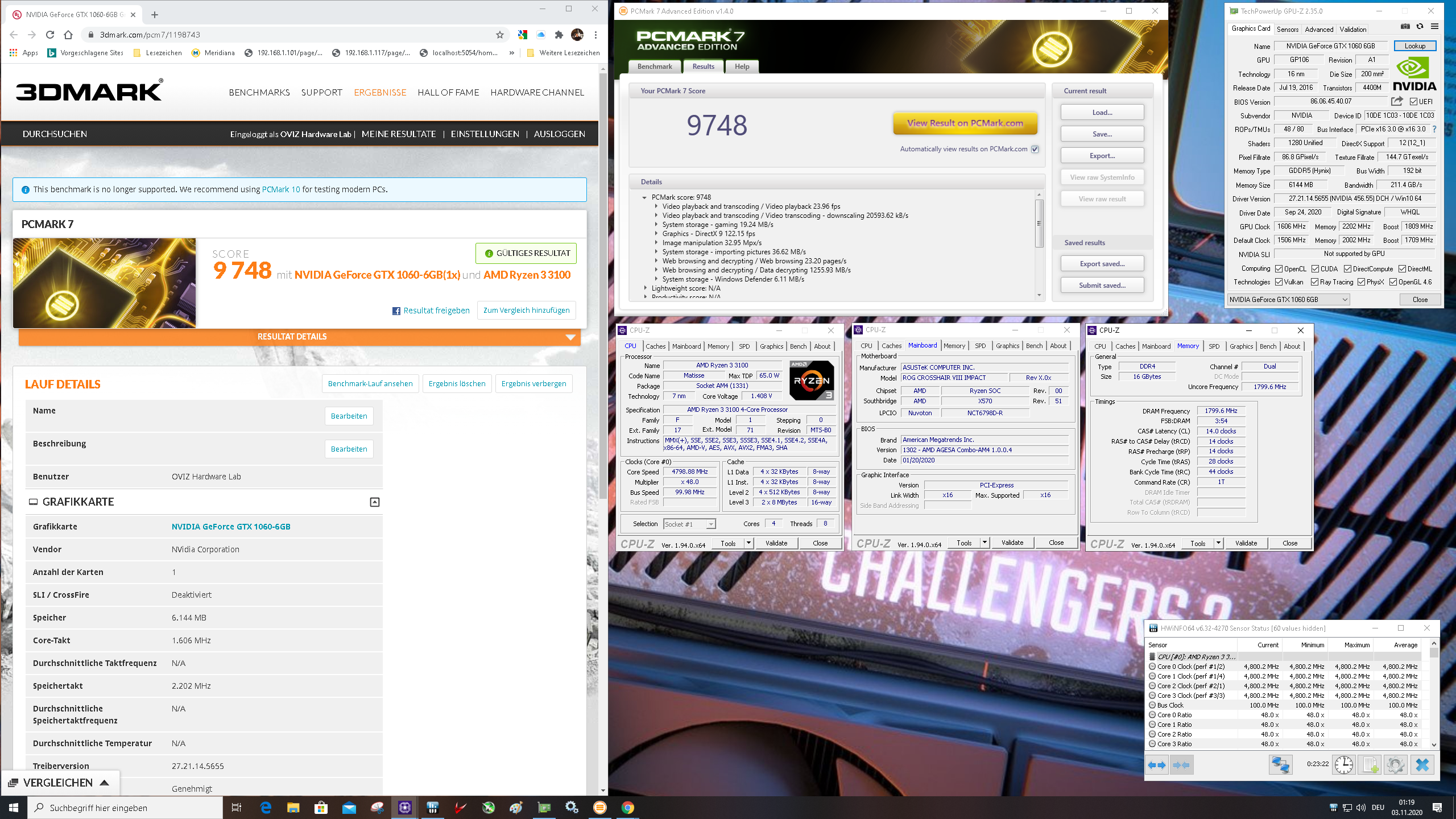Open HALL OF FAME in 3DMark menu
This screenshot has height=819, width=1456.
click(448, 92)
